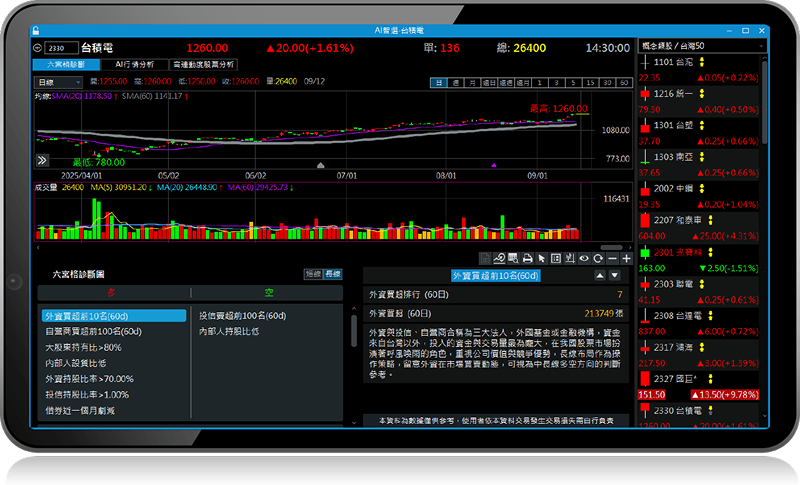The width and height of the screenshot is (800, 485).
Task: Click the green candlestick icon beside 2301
Action: 644,252
